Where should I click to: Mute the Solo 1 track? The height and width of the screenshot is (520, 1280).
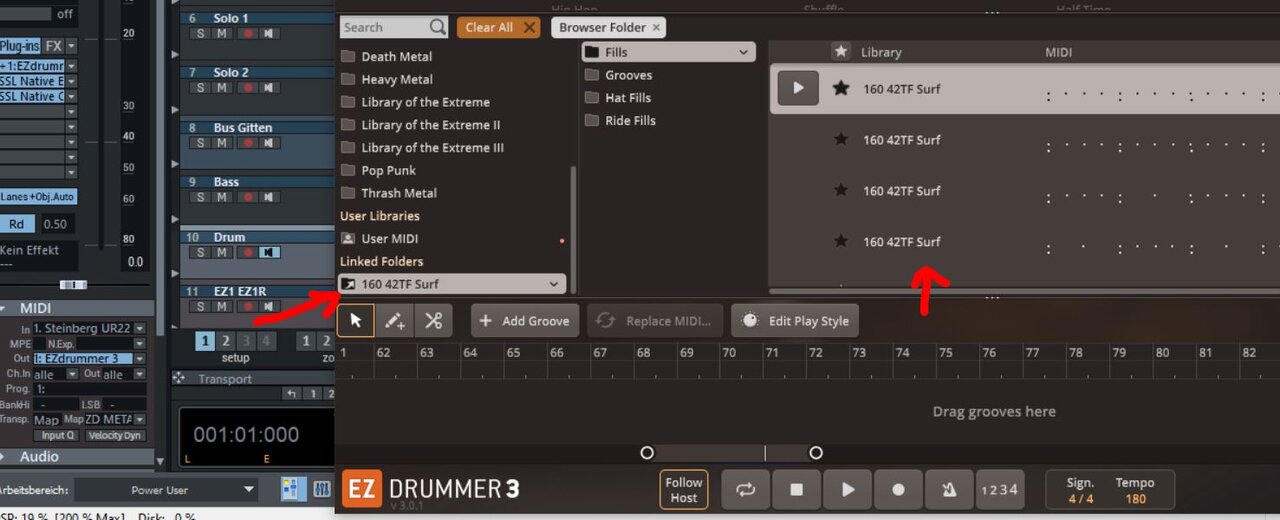222,33
